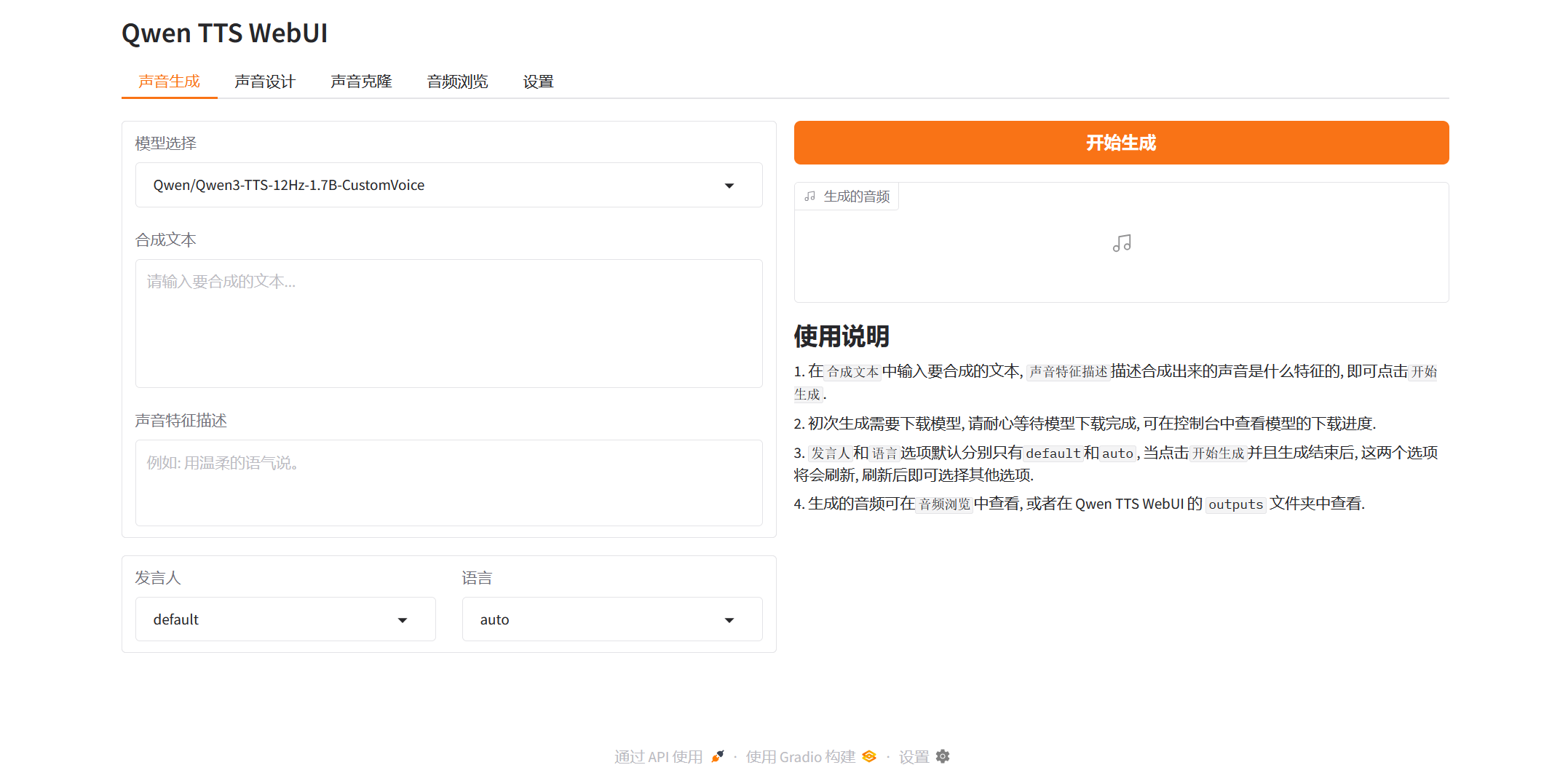
Task: Select the Qwen3-TTS model combo box text
Action: click(x=288, y=186)
